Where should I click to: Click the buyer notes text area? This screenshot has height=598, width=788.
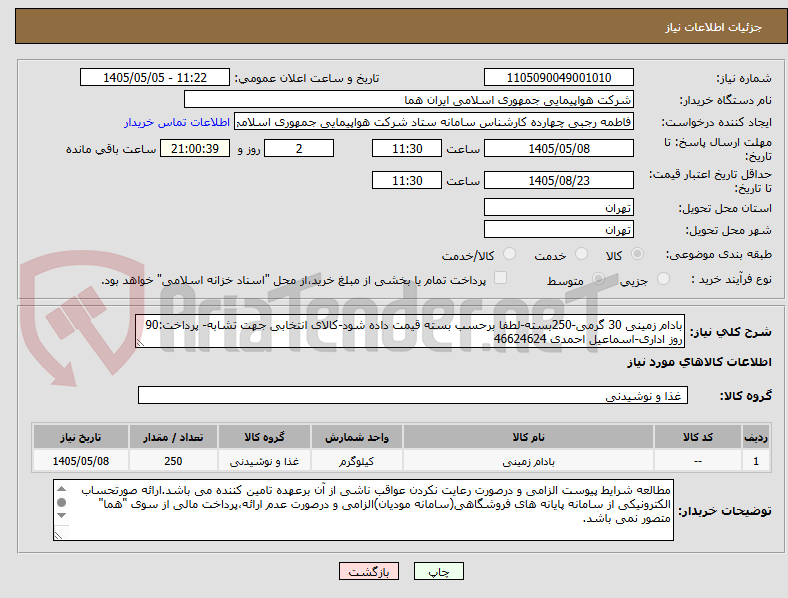point(363,510)
